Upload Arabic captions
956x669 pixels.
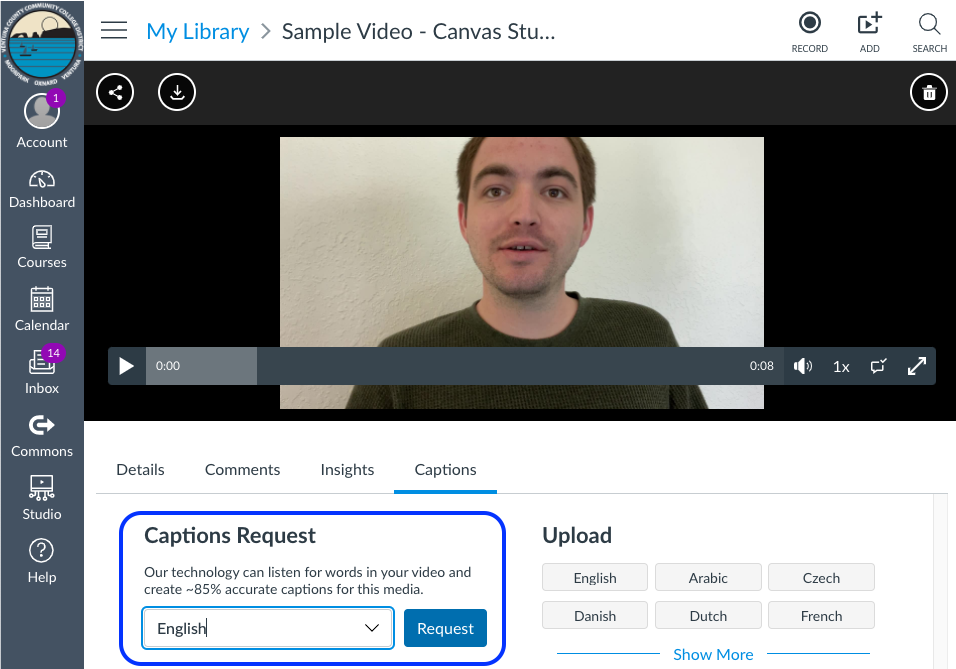click(708, 578)
